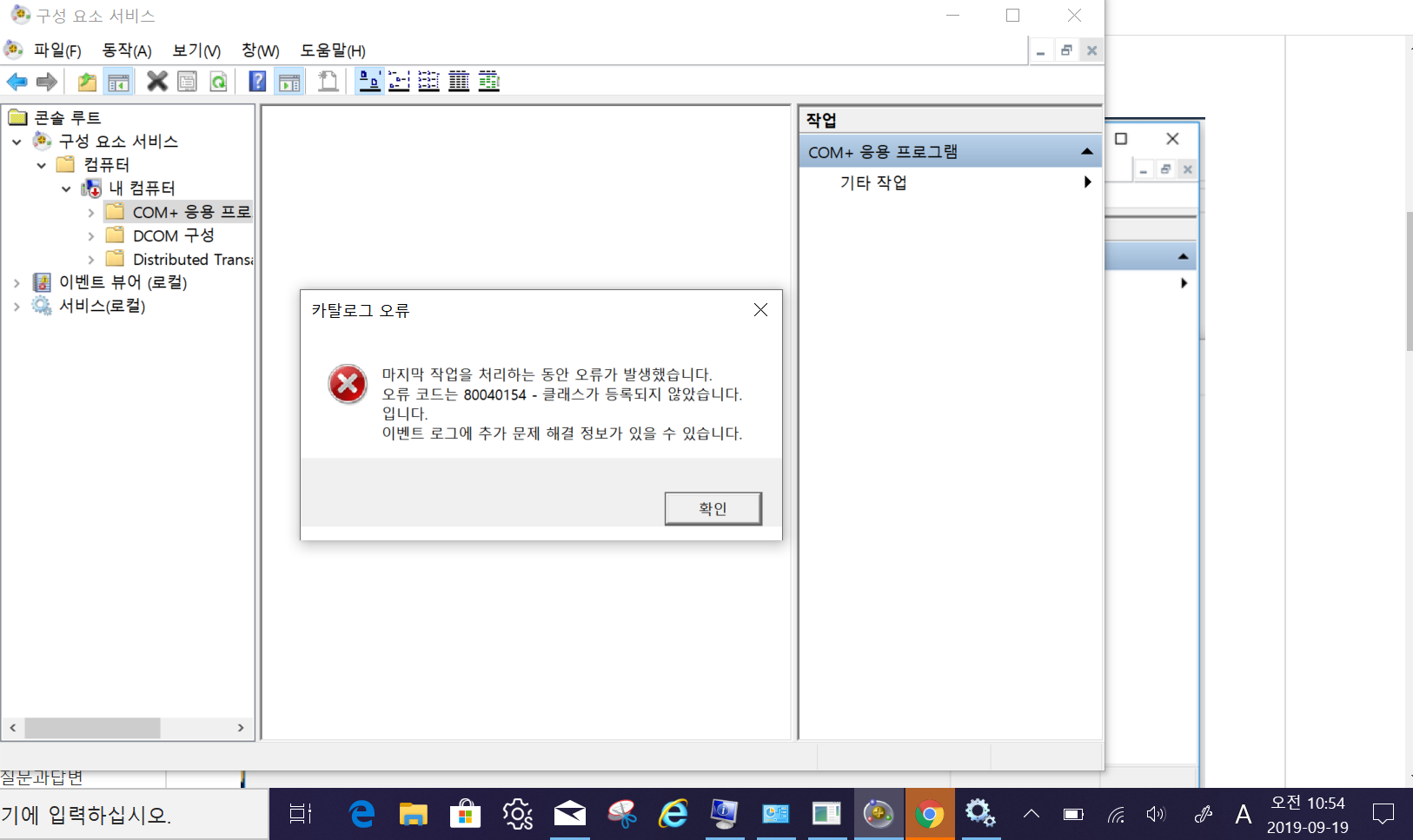
Task: Open File Explorer from taskbar
Action: (x=414, y=814)
